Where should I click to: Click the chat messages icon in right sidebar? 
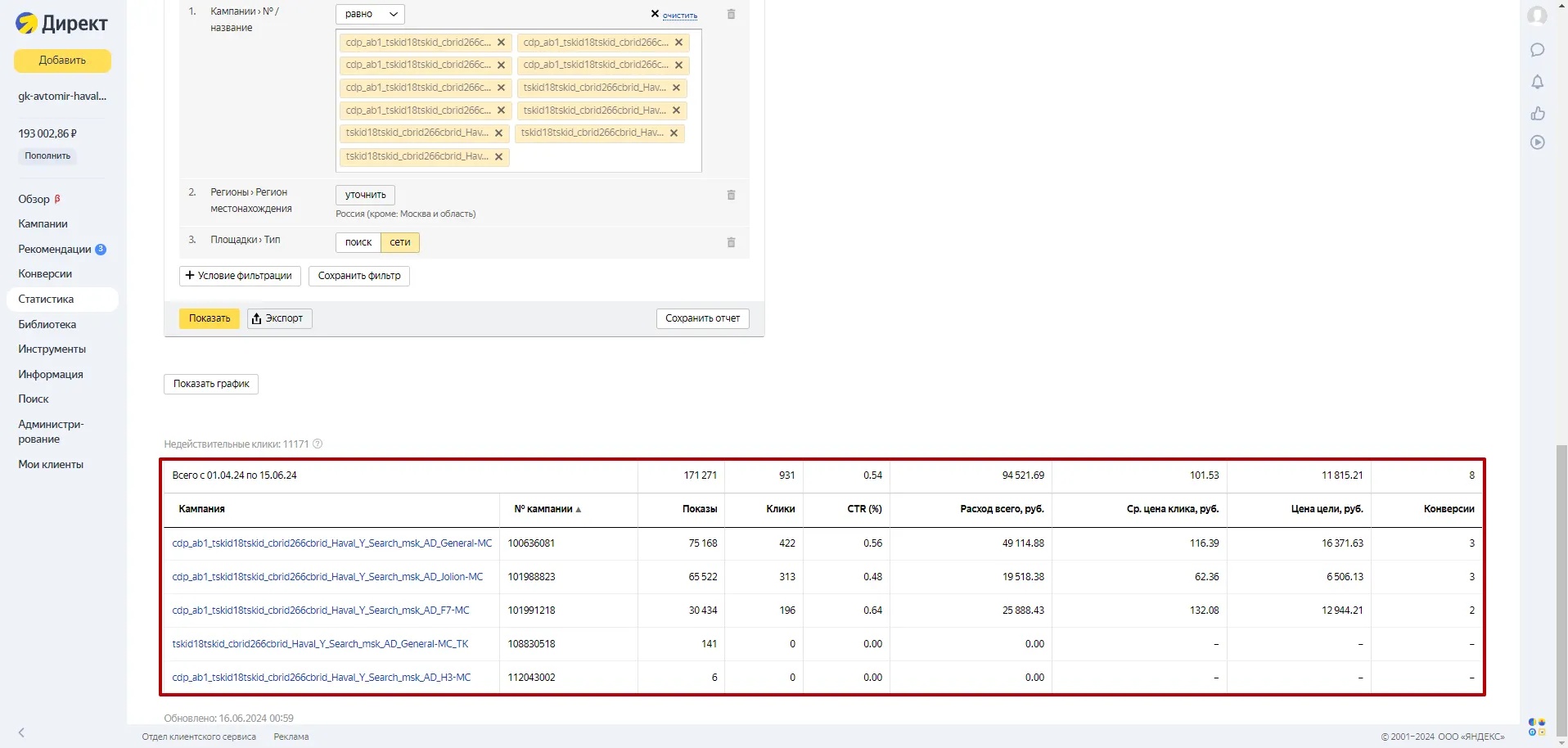click(x=1538, y=50)
